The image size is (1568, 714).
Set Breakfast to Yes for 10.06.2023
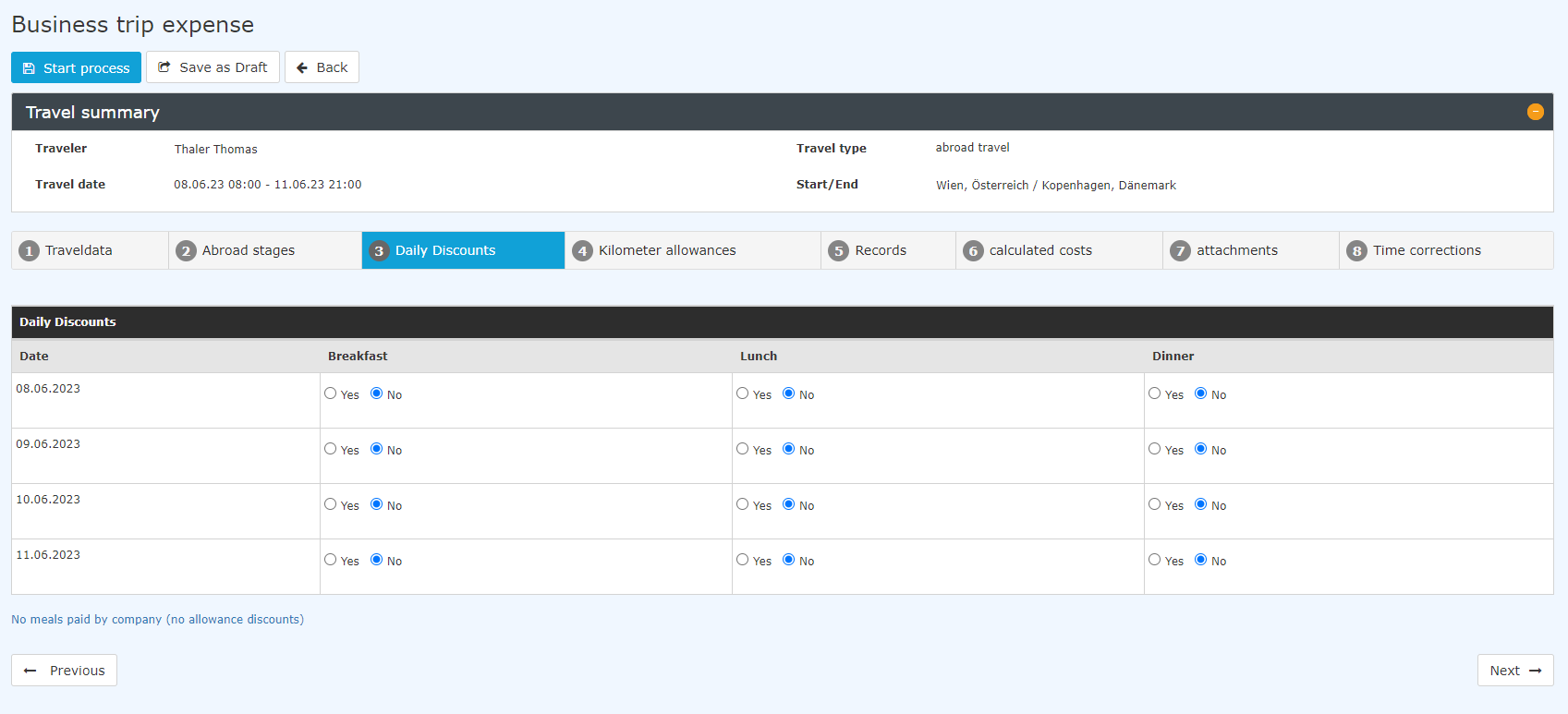(x=331, y=504)
